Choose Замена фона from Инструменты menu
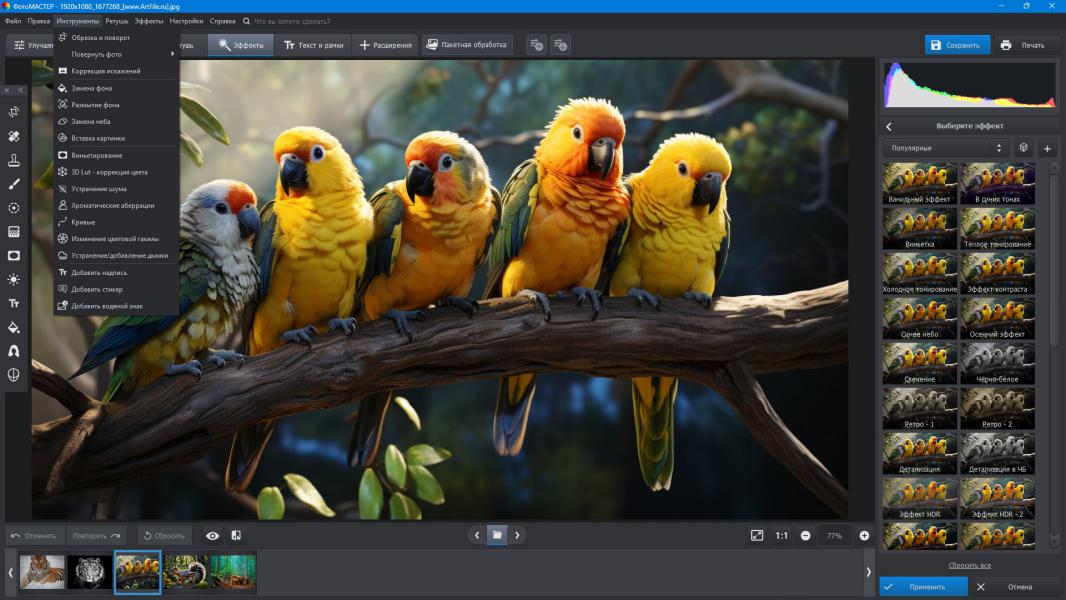Screen dimensions: 1066x600 pyautogui.click(x=116, y=88)
